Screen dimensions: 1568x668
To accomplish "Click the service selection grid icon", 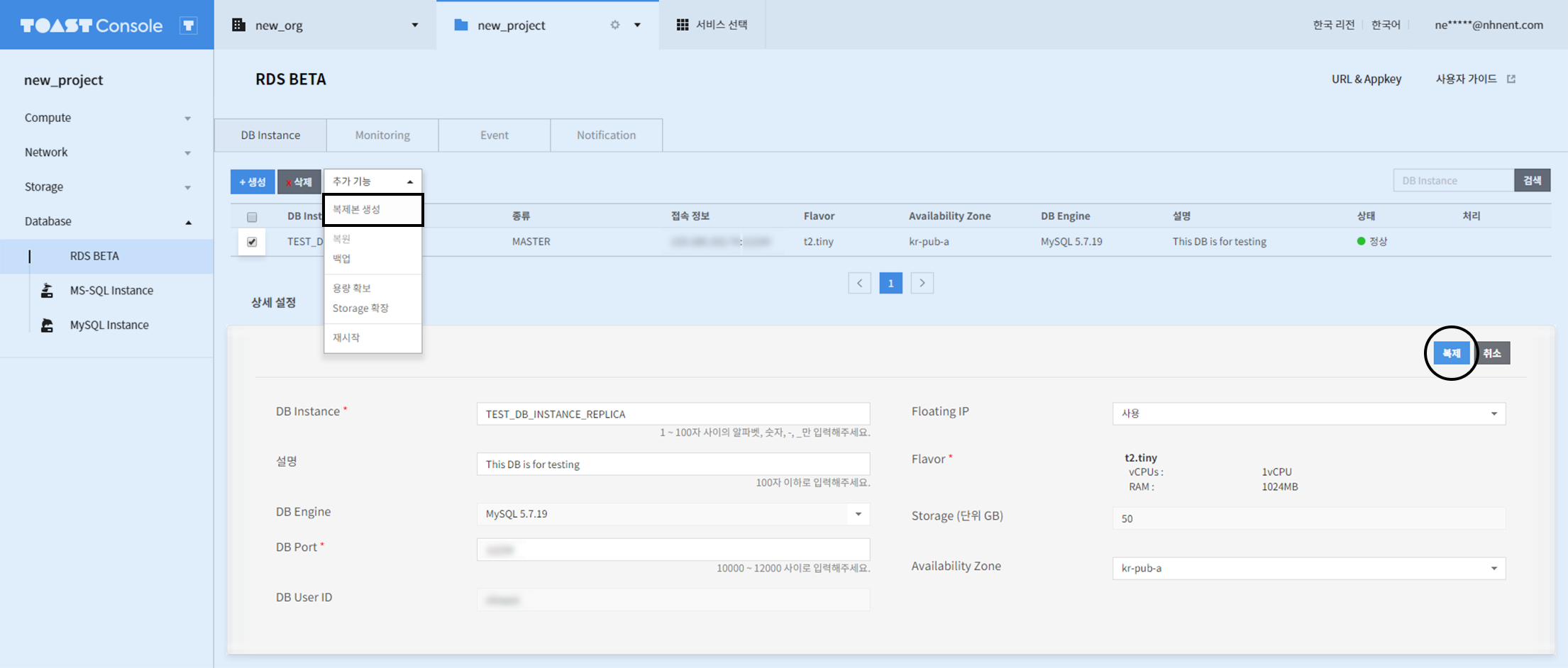I will (x=683, y=25).
